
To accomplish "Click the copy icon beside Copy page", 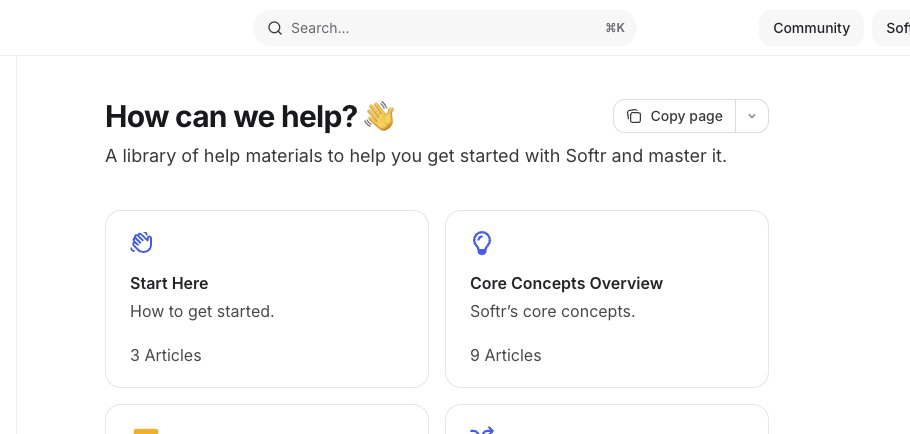I will click(x=634, y=116).
